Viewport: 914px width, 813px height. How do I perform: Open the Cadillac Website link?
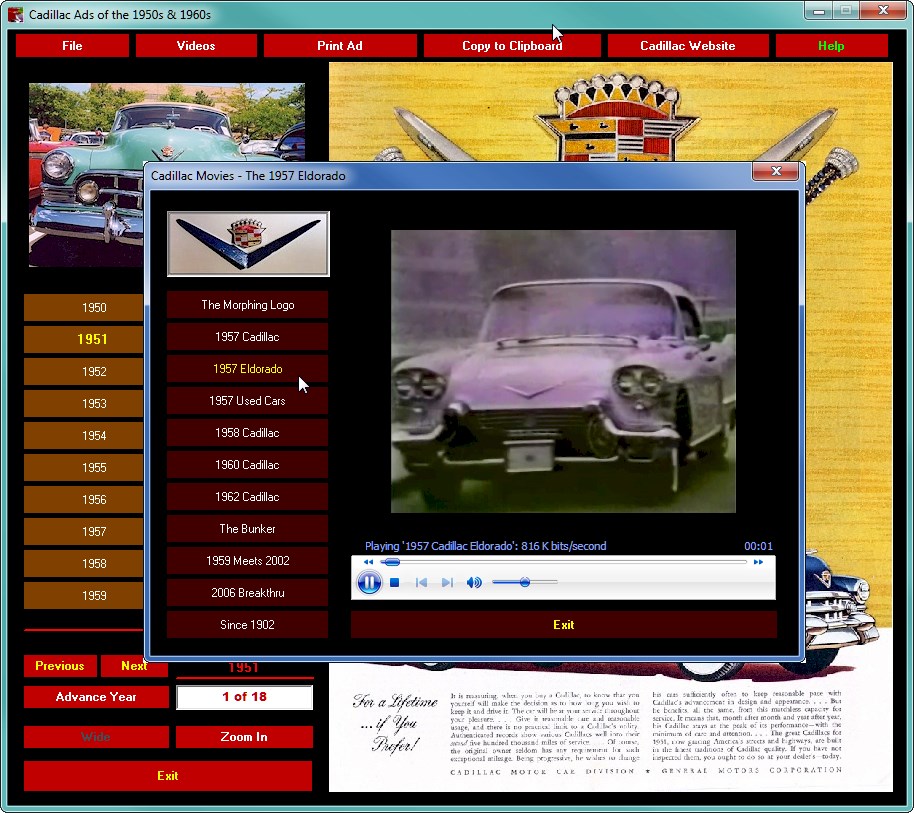[x=687, y=45]
